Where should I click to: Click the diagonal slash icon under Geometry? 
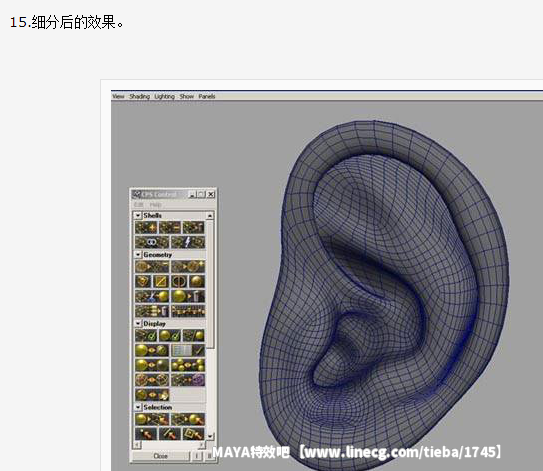click(161, 281)
